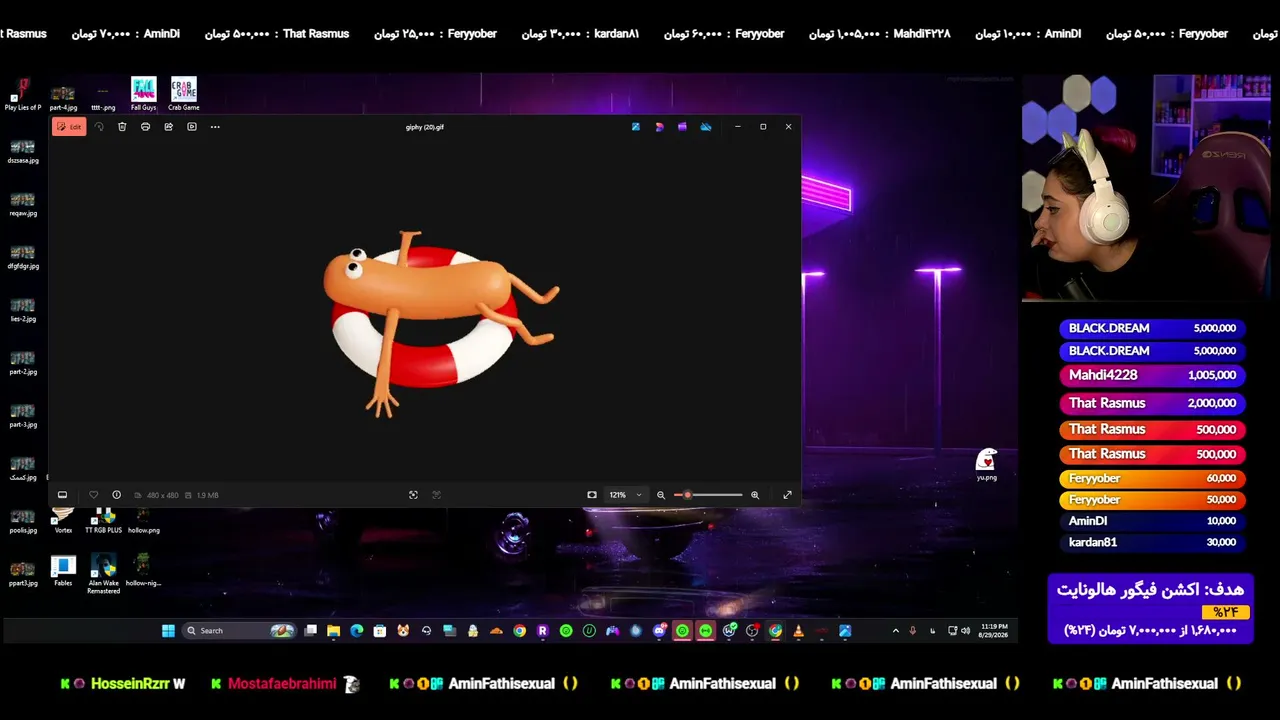Screen dimensions: 1280x720
Task: Open the Windows Start menu
Action: pyautogui.click(x=168, y=631)
